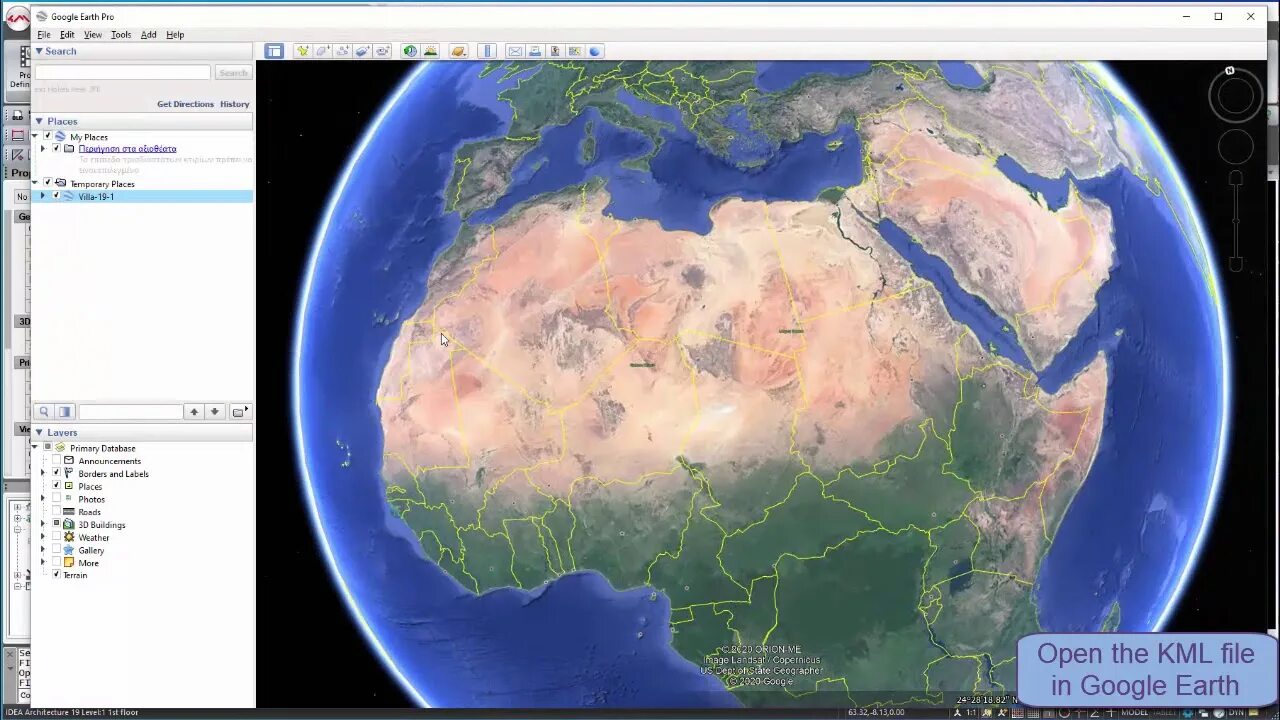Viewport: 1280px width, 720px height.
Task: Open the Edit menu
Action: [x=67, y=35]
